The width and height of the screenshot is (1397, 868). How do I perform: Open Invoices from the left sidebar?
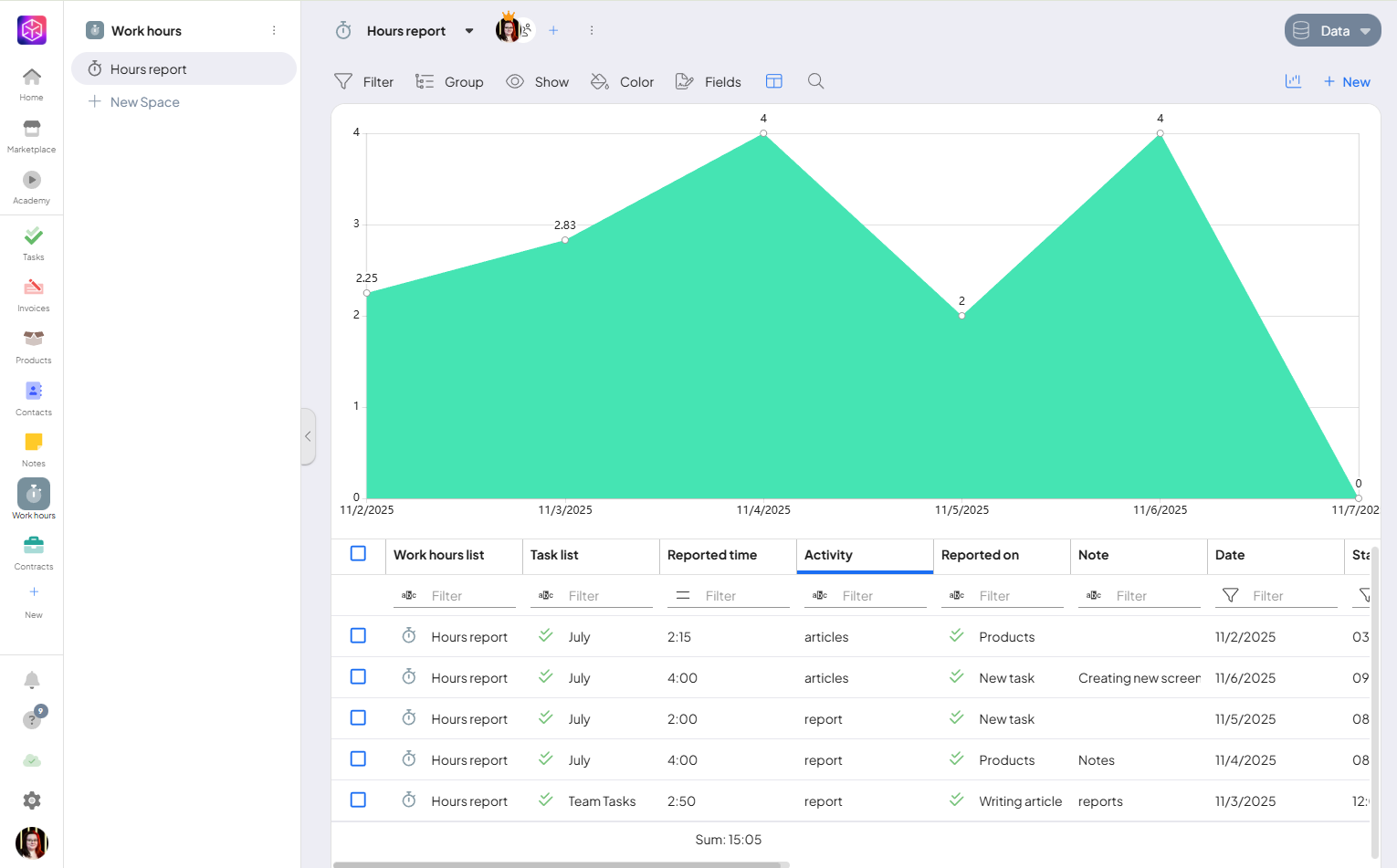(x=33, y=295)
